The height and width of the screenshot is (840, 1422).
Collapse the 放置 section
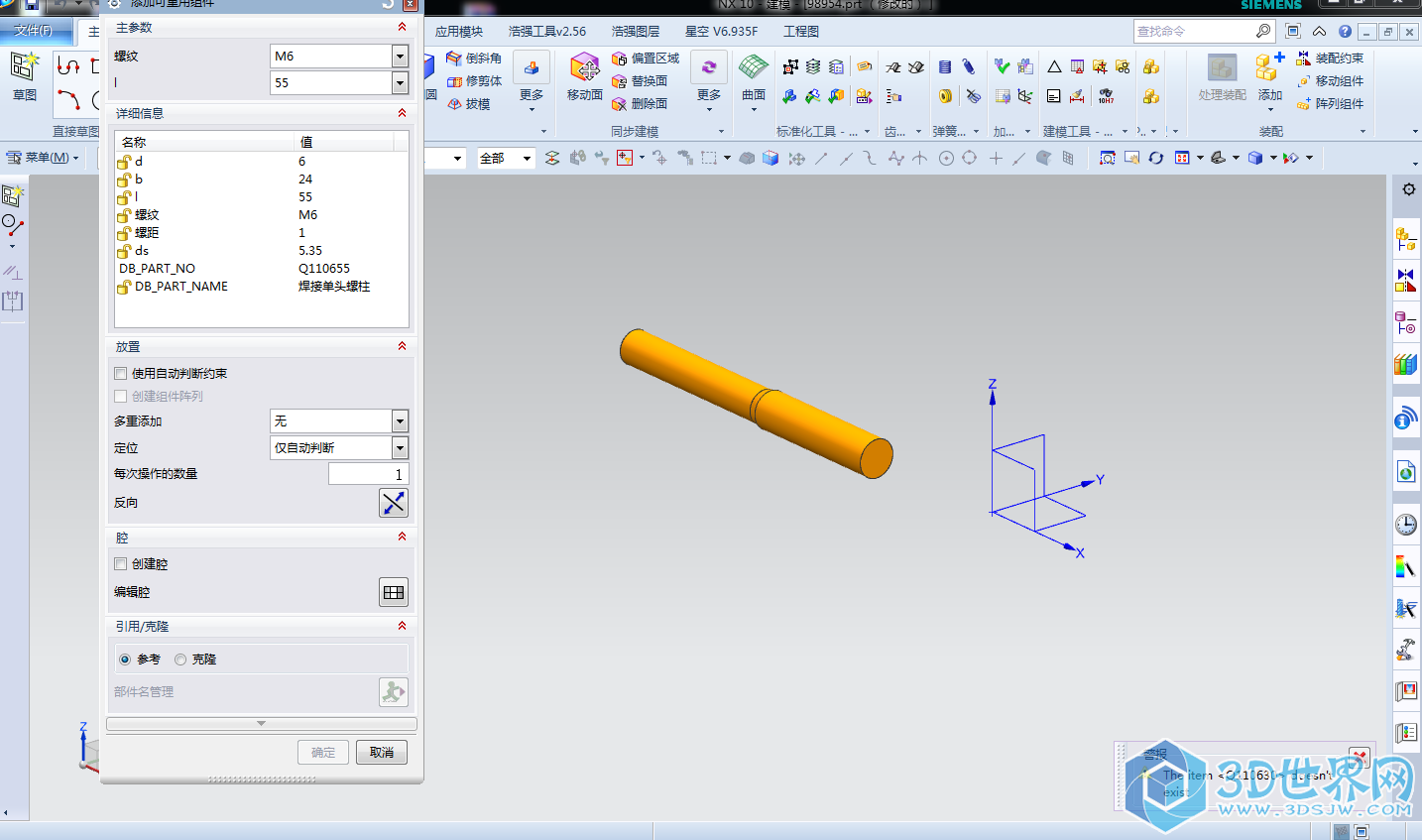pyautogui.click(x=402, y=346)
